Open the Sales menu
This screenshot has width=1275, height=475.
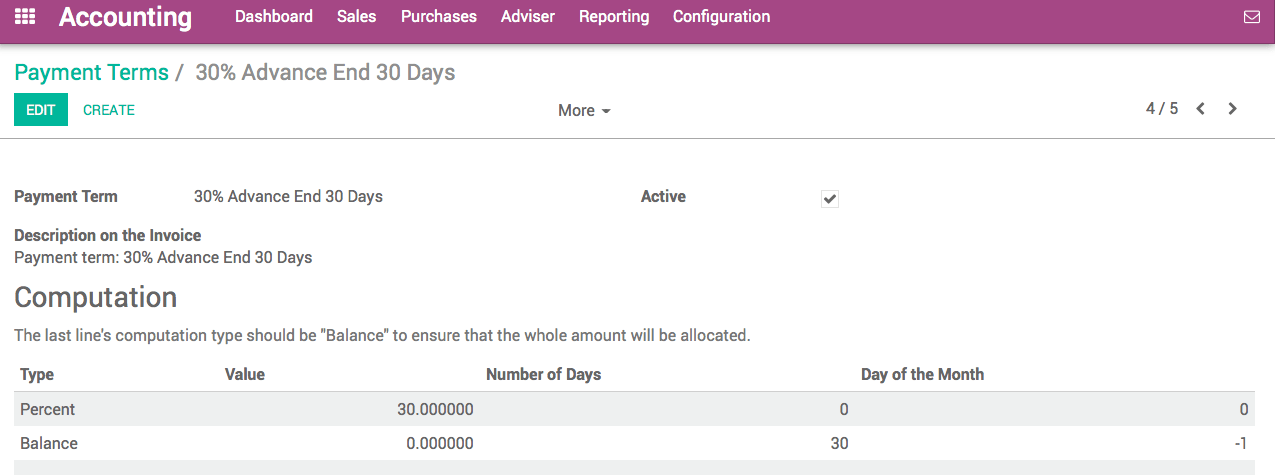click(x=356, y=17)
